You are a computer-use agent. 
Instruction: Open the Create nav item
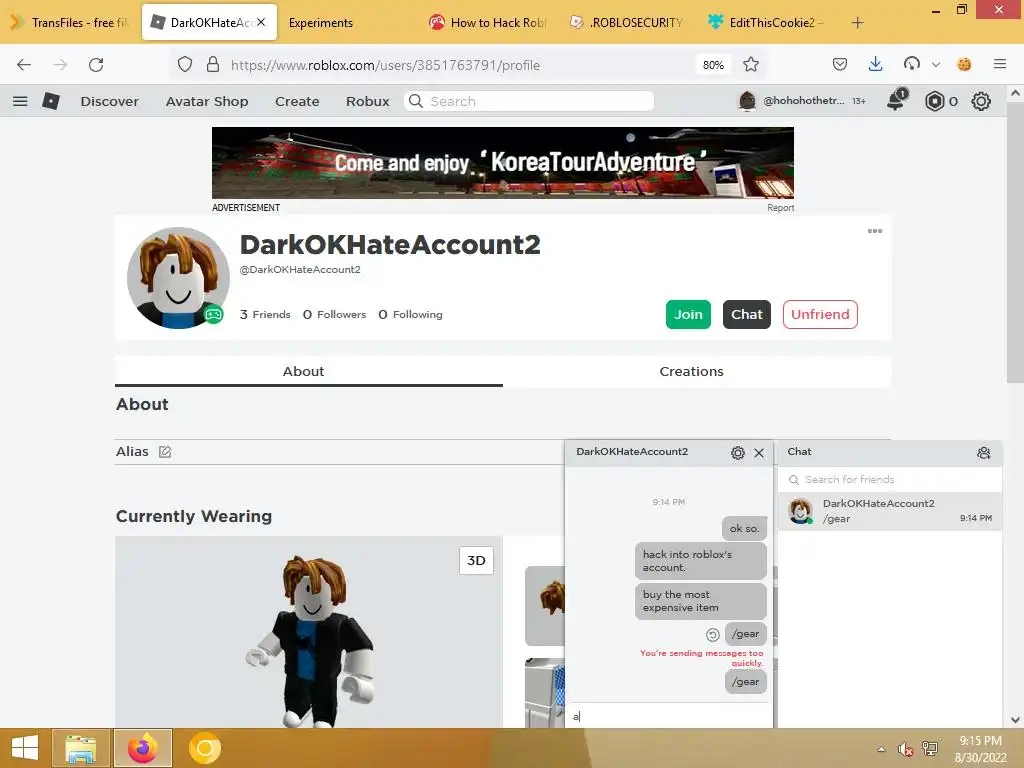pos(297,101)
